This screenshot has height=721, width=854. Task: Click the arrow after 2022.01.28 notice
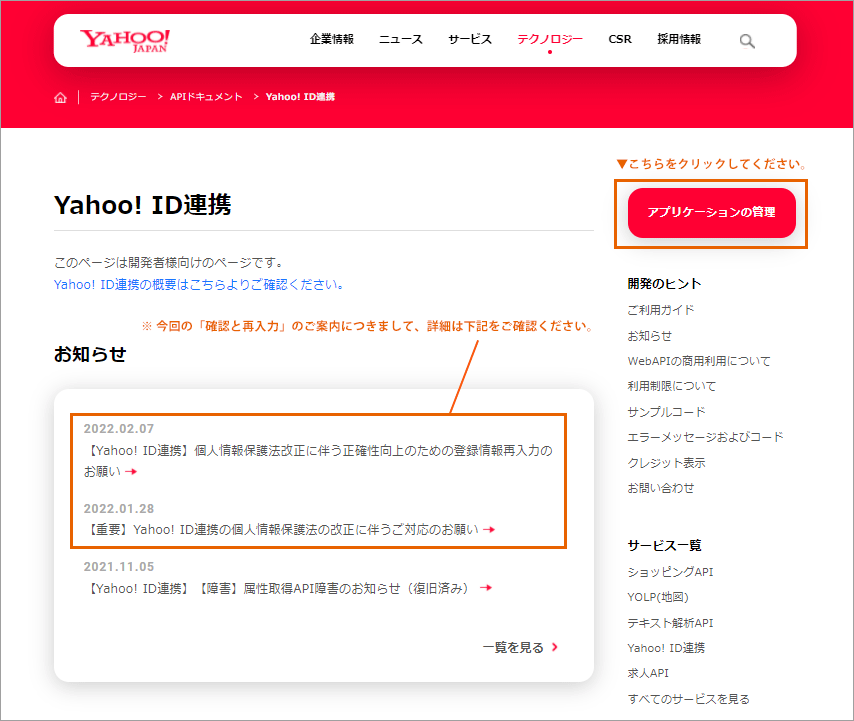coord(489,529)
